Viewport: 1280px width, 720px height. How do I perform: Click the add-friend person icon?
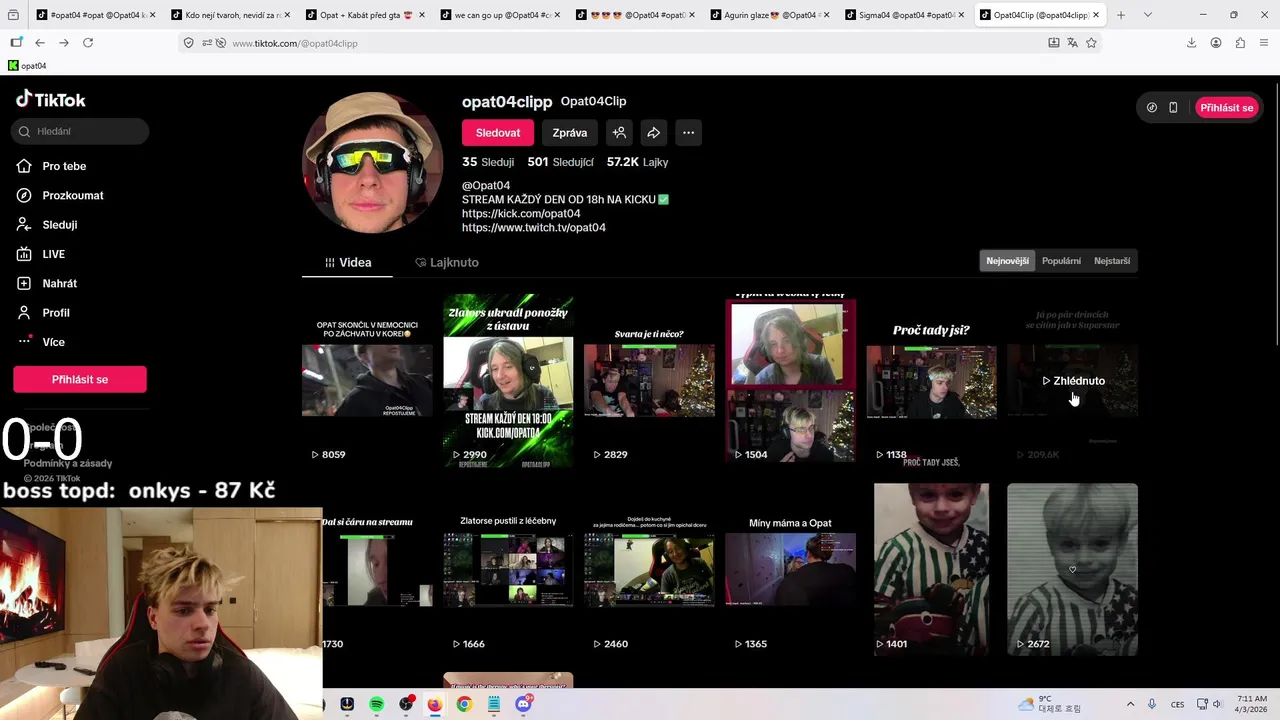(619, 133)
